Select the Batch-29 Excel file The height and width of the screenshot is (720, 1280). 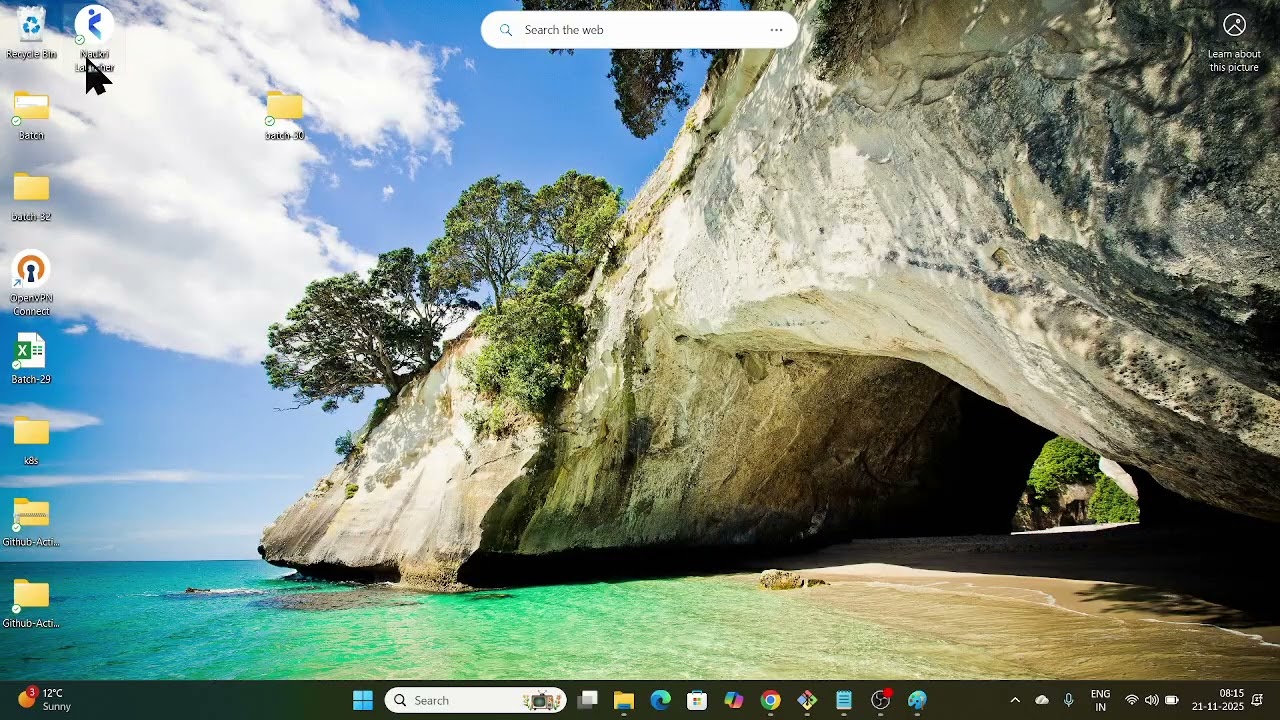coord(31,359)
